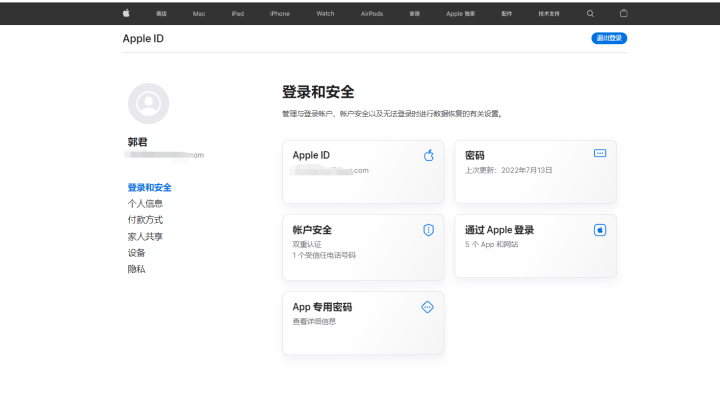Open 商店 in the top navigation

pos(161,14)
